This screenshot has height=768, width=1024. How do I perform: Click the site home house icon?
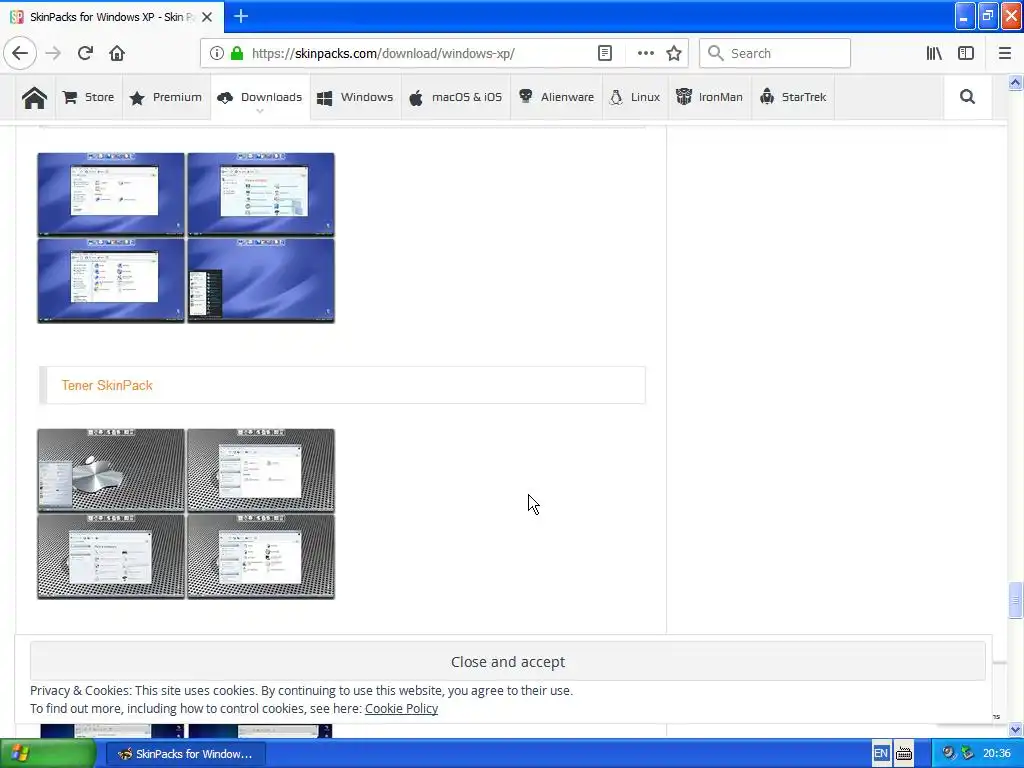(x=34, y=97)
